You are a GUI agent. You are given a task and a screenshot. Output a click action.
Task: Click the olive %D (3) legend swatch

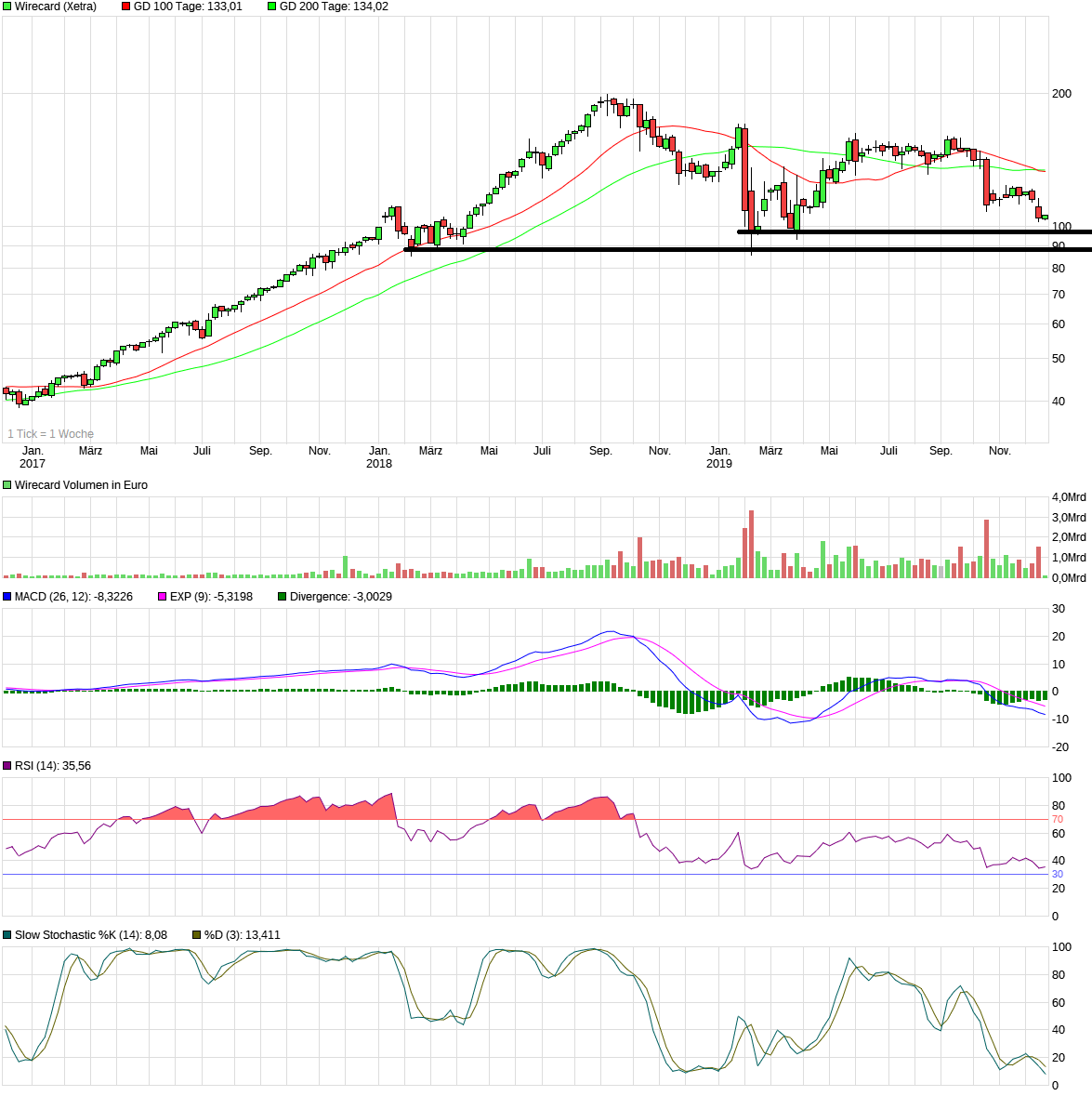click(x=197, y=935)
